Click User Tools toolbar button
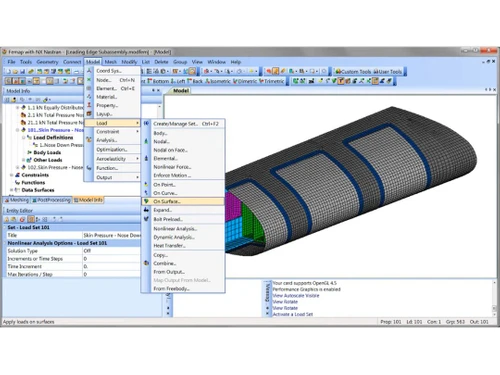Screen dimensions: 500x375 coord(388,71)
